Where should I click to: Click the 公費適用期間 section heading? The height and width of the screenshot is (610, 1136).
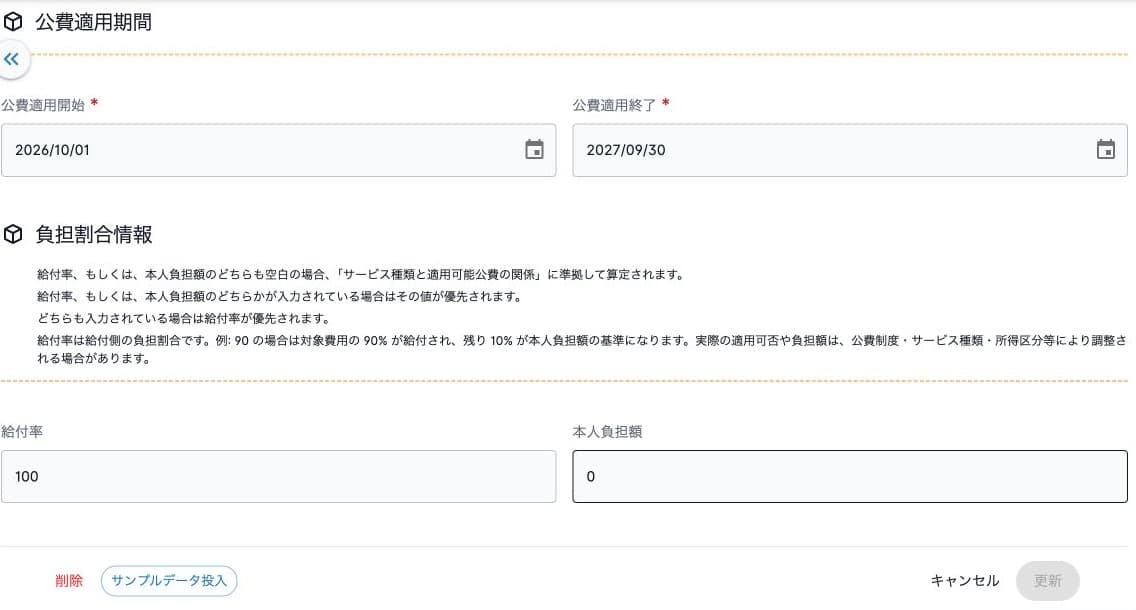coord(93,22)
